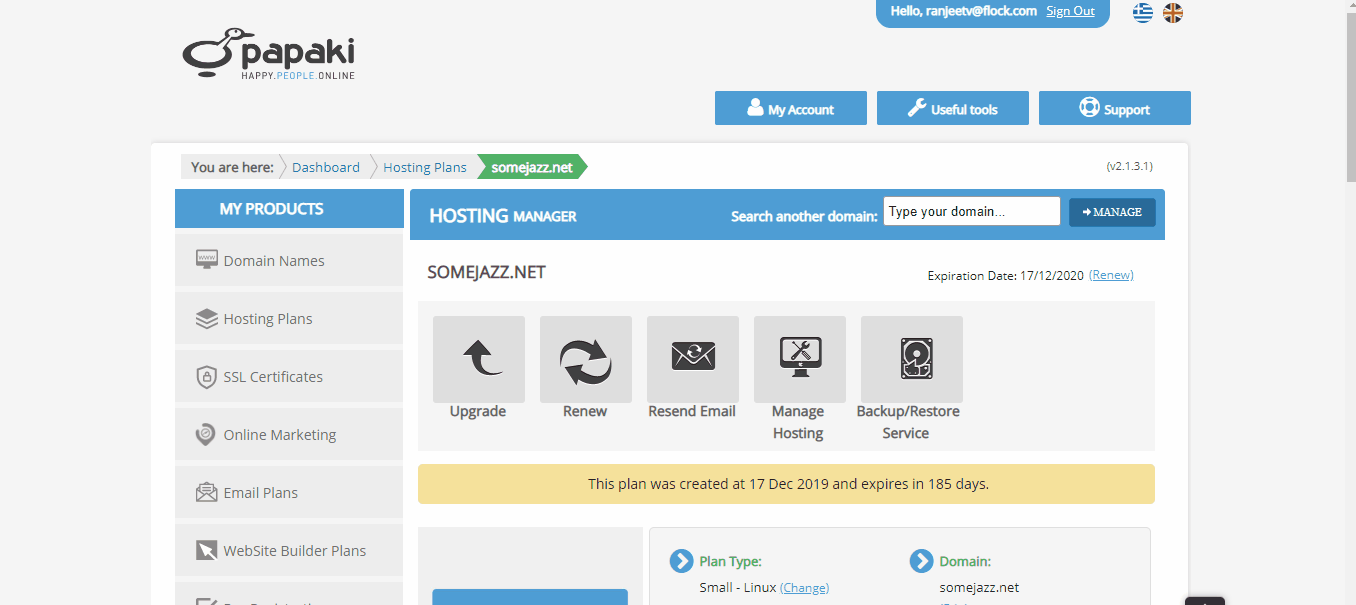Screen dimensions: 1356x605
Task: Open the Support menu
Action: [x=1115, y=108]
